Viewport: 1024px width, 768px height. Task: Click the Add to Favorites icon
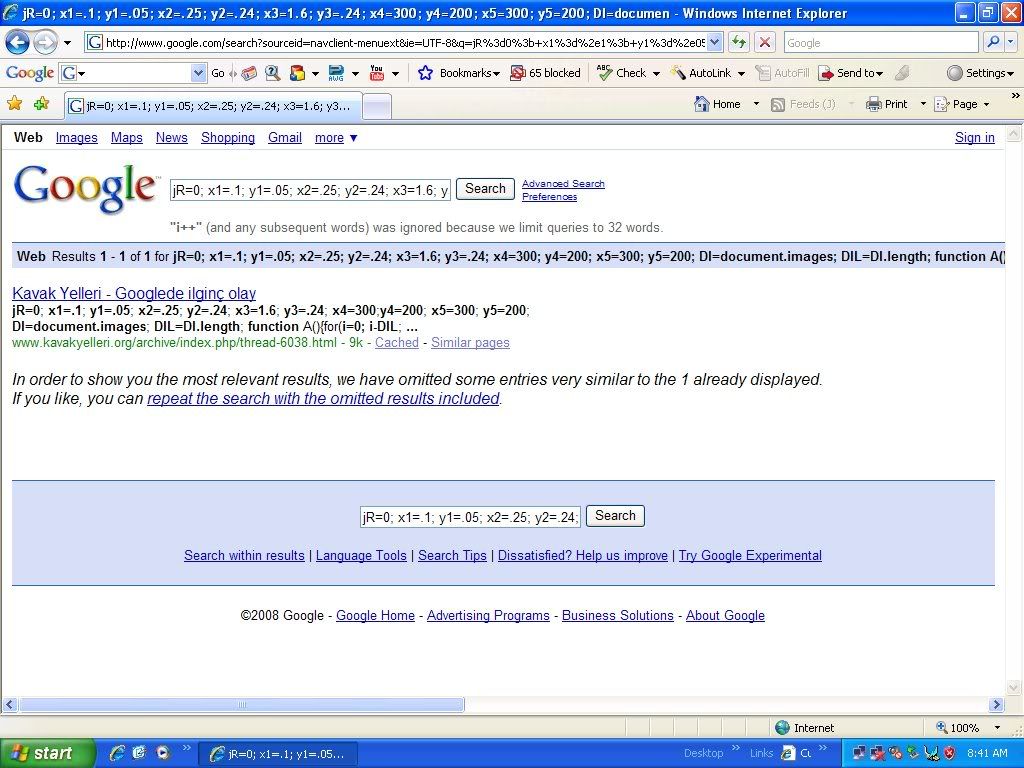[41, 104]
